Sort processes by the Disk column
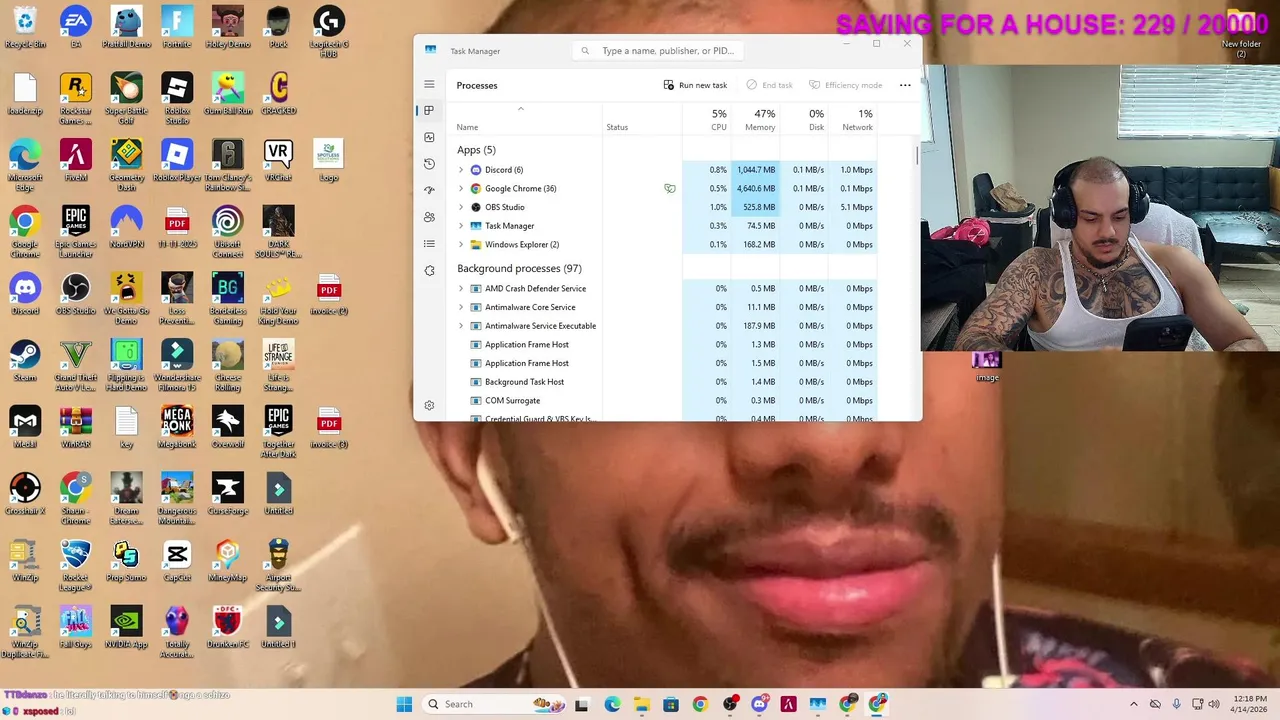The height and width of the screenshot is (720, 1280). coord(816,120)
